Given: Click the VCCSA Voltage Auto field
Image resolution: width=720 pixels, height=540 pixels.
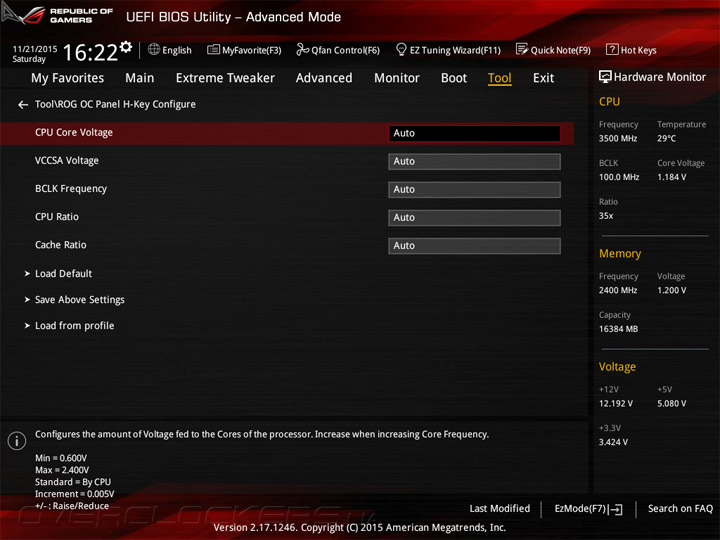Looking at the screenshot, I should 474,162.
